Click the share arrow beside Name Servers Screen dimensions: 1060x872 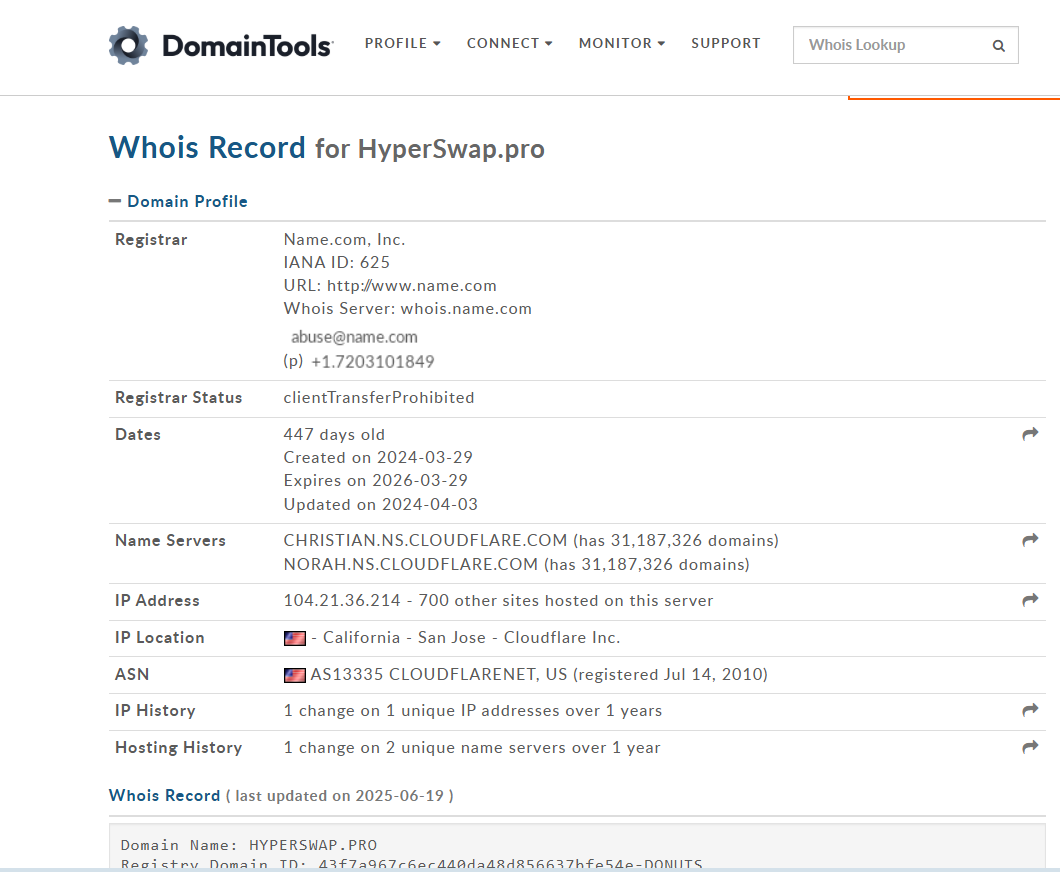[x=1030, y=540]
